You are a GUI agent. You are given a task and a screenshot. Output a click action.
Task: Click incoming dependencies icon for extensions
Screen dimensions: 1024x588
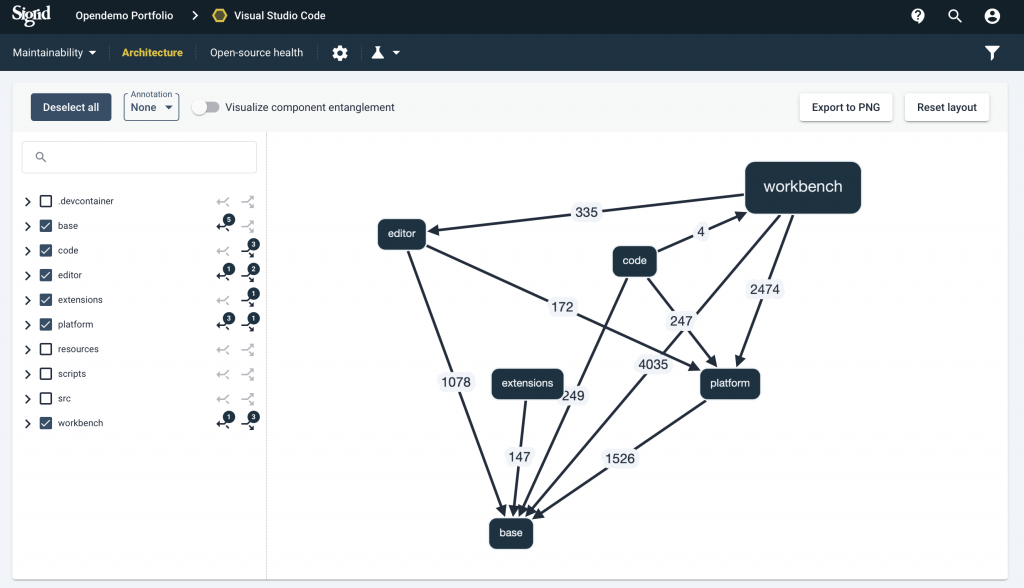[x=223, y=301]
